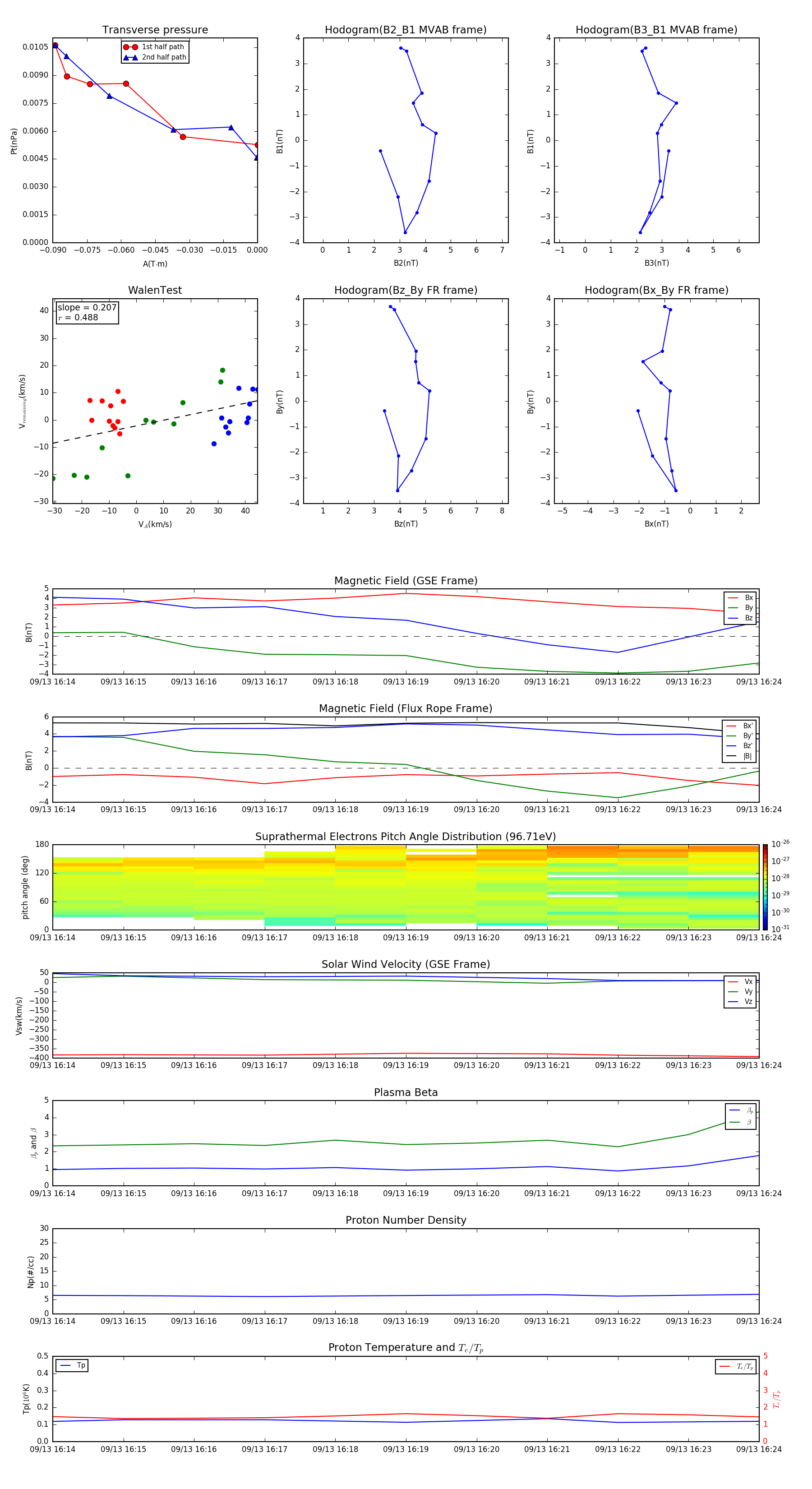Click the Bx' legend entry in Flux Rope plot
This screenshot has width=812, height=1489.
pyautogui.click(x=739, y=726)
